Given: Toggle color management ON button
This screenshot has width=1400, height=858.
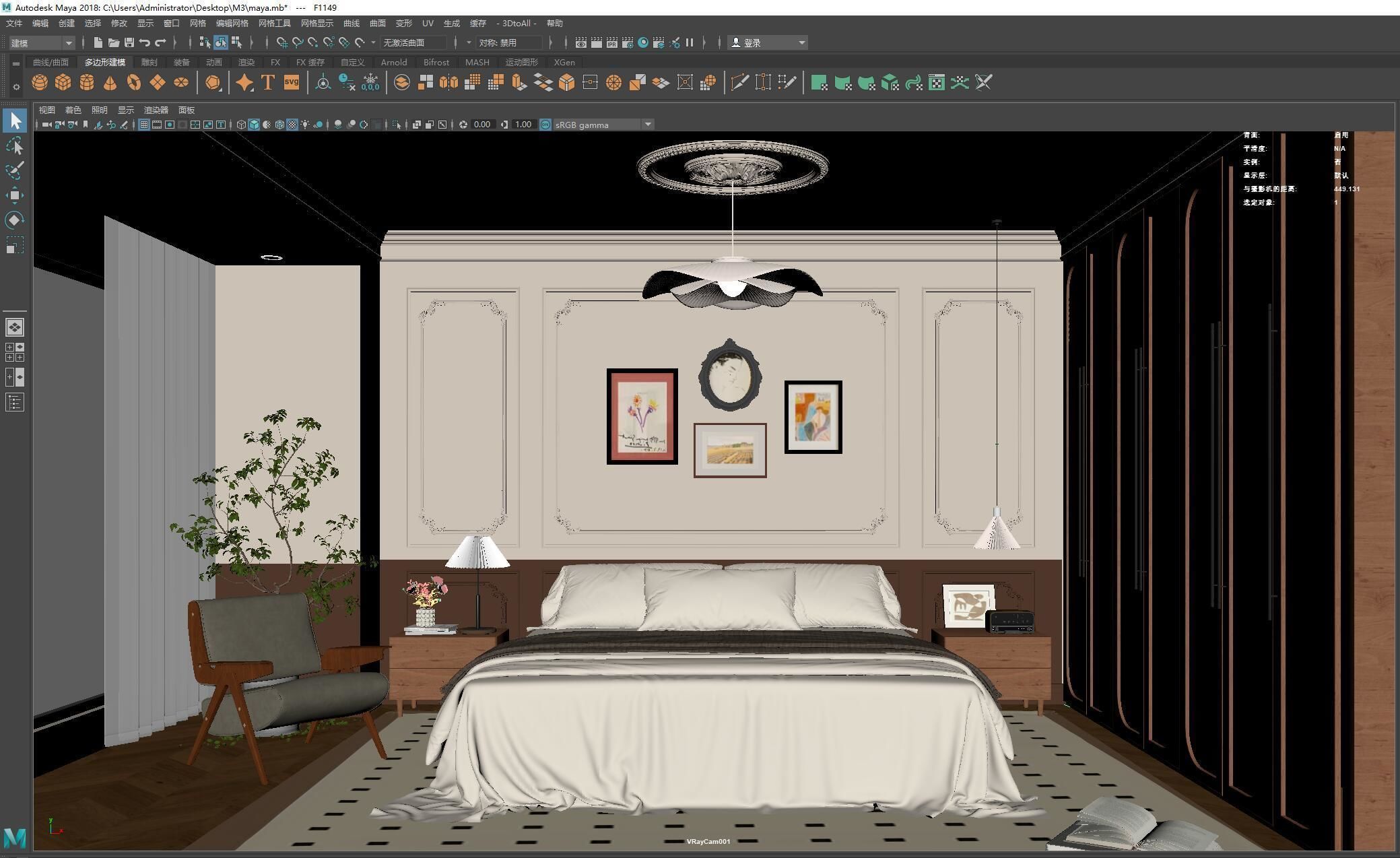Looking at the screenshot, I should pos(545,125).
